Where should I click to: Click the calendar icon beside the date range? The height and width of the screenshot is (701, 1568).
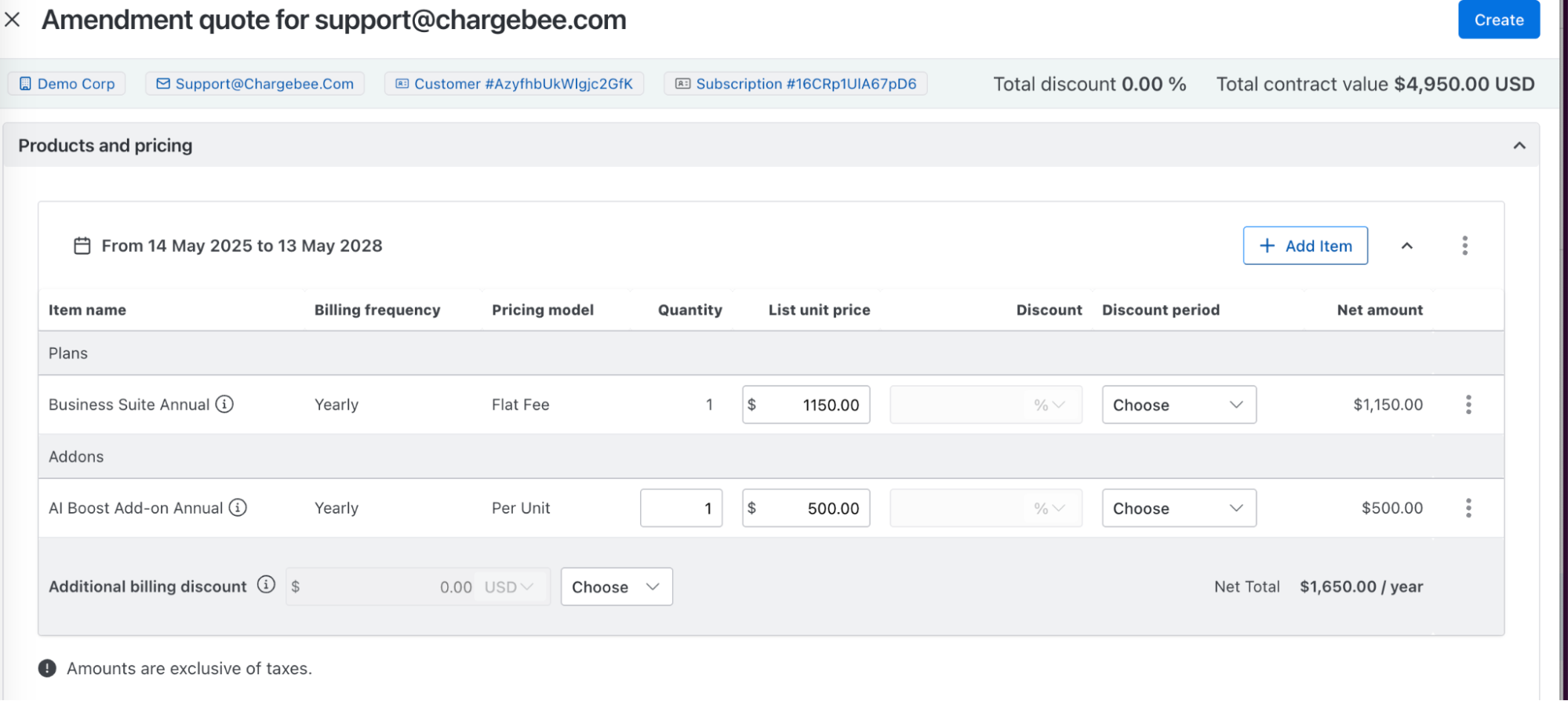pos(82,245)
